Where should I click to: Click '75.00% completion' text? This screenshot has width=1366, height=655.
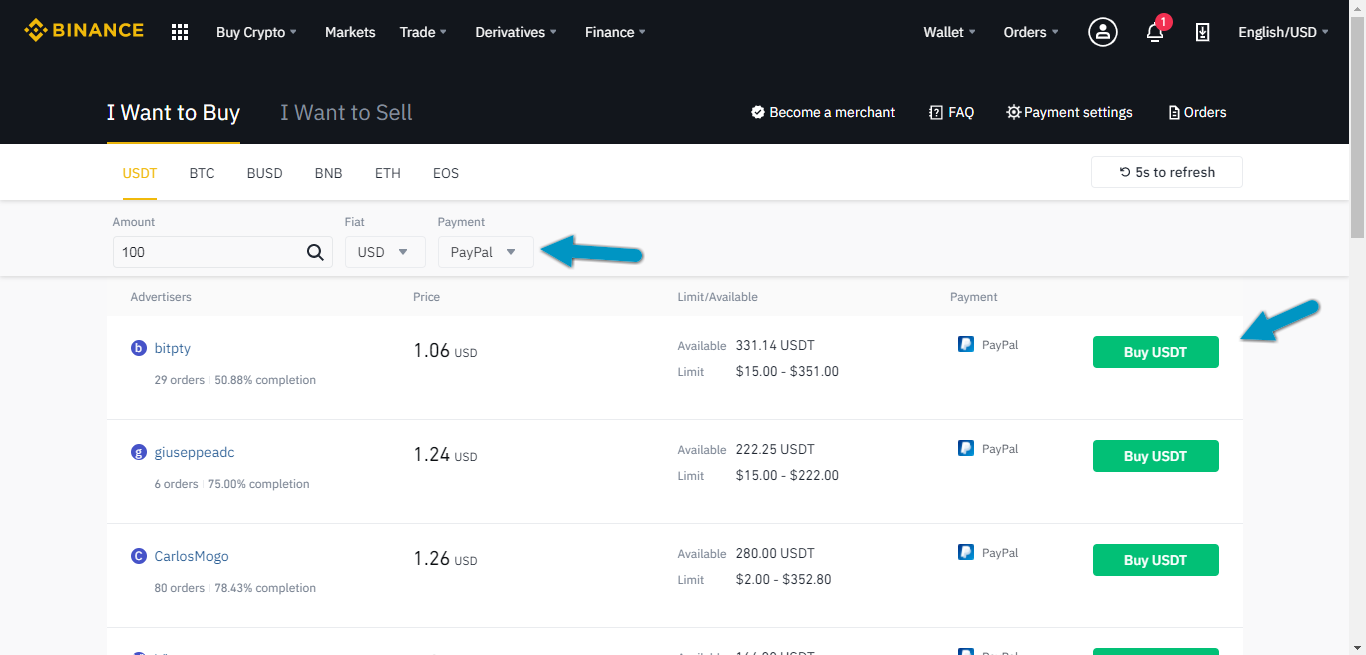point(259,484)
